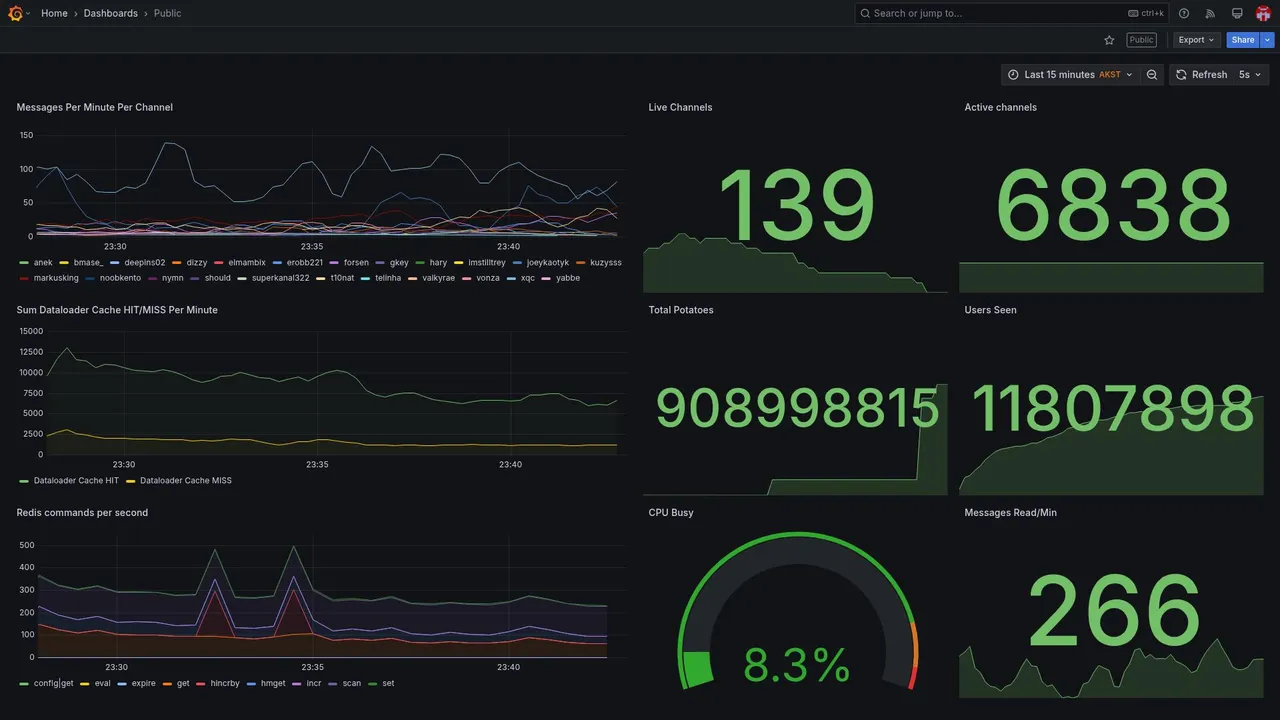Image resolution: width=1280 pixels, height=720 pixels.
Task: Open Dashboards breadcrumb link
Action: tap(111, 13)
